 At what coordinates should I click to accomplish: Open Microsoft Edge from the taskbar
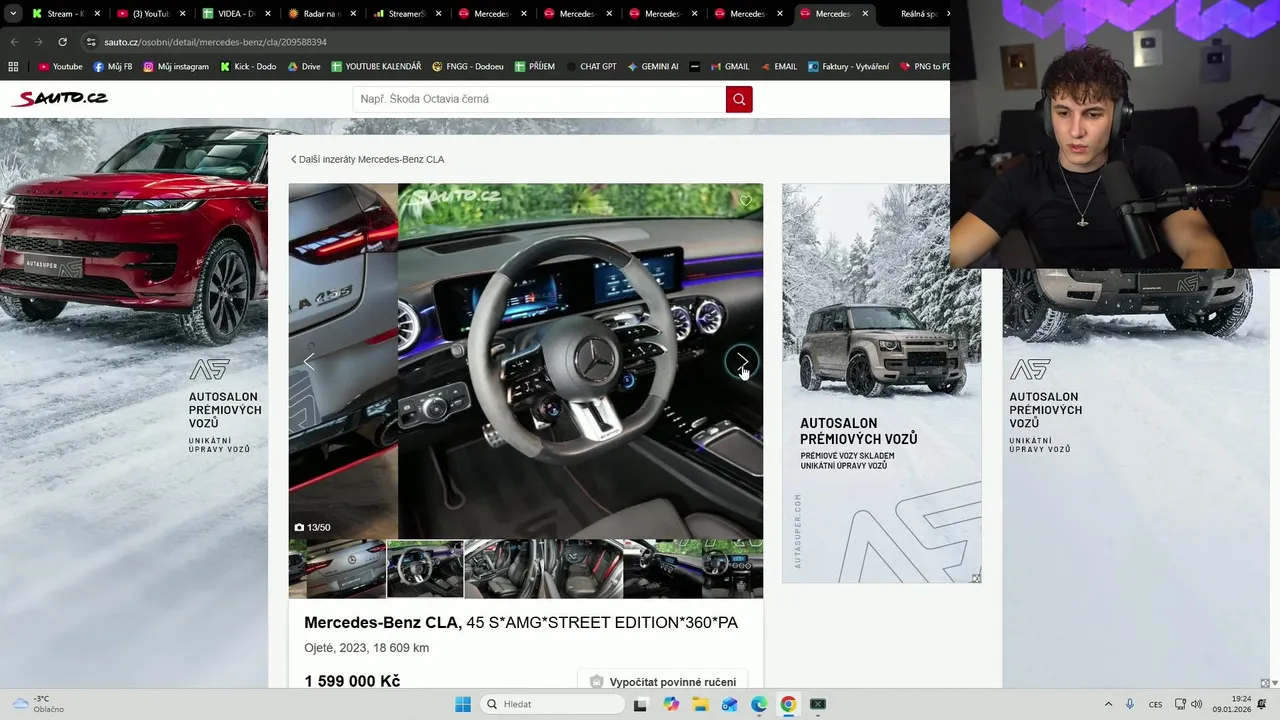coord(759,704)
